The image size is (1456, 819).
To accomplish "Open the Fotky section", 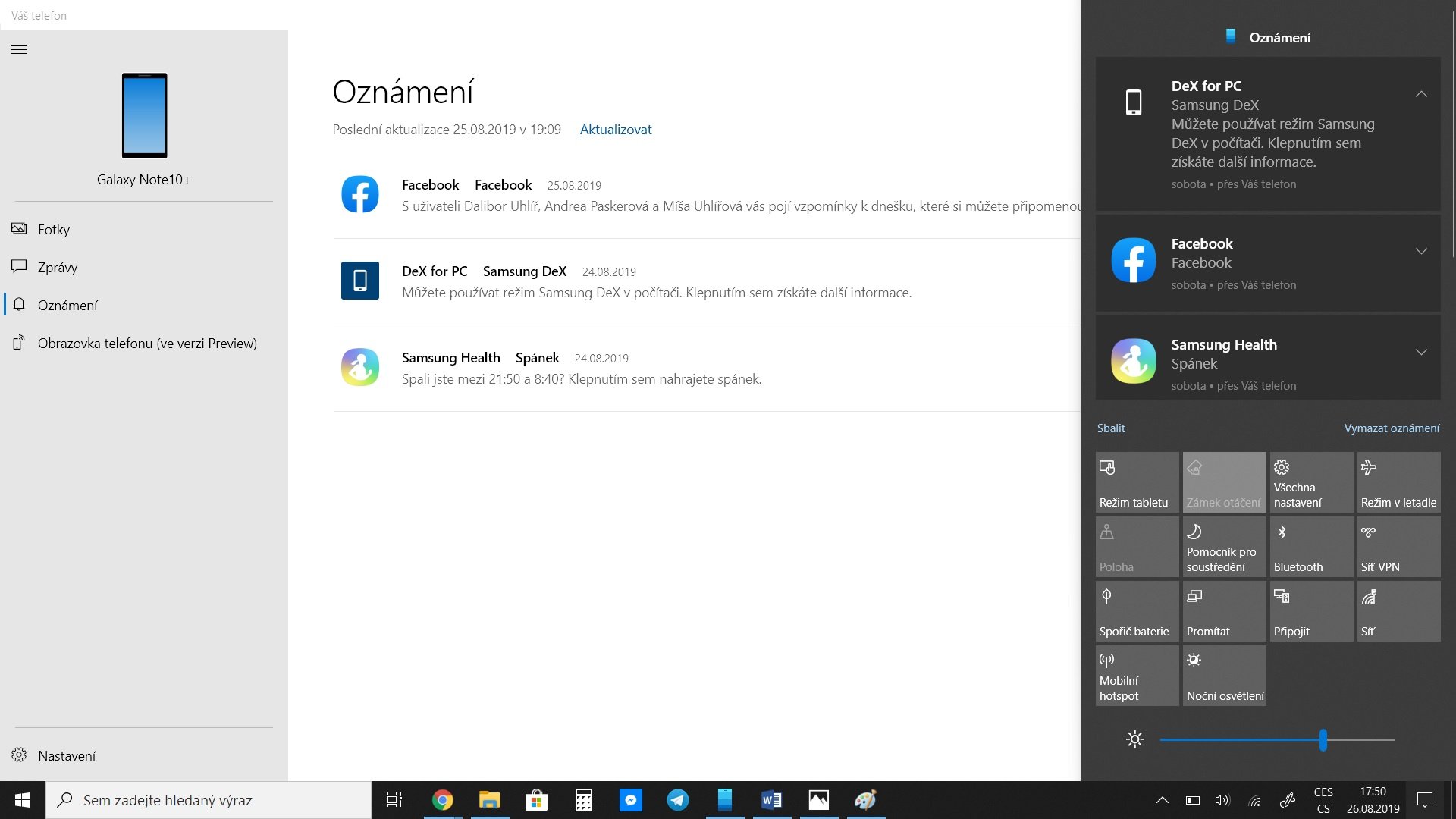I will coord(143,229).
